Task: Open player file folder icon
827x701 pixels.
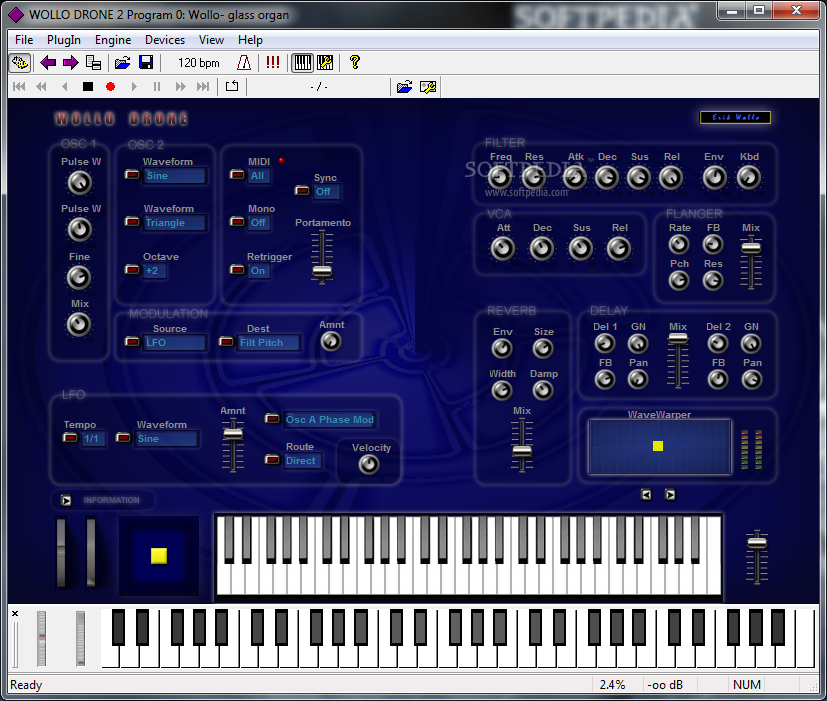Action: [405, 87]
